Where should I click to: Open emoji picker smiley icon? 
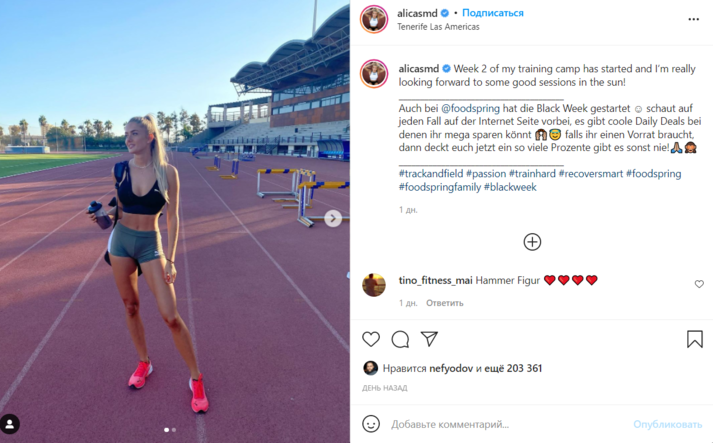click(x=371, y=424)
